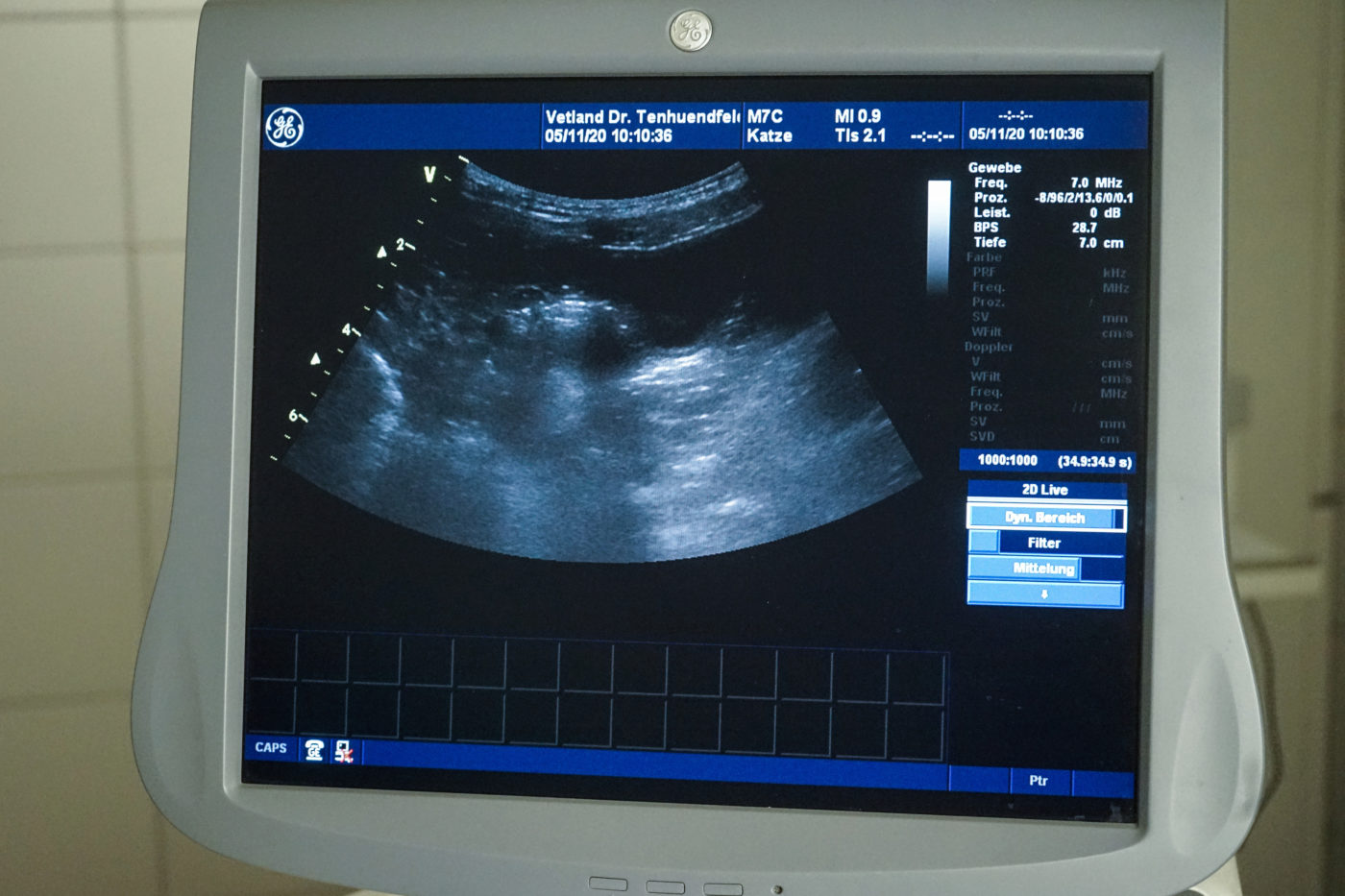Click the cine frame counter 1000:1000

point(1007,461)
